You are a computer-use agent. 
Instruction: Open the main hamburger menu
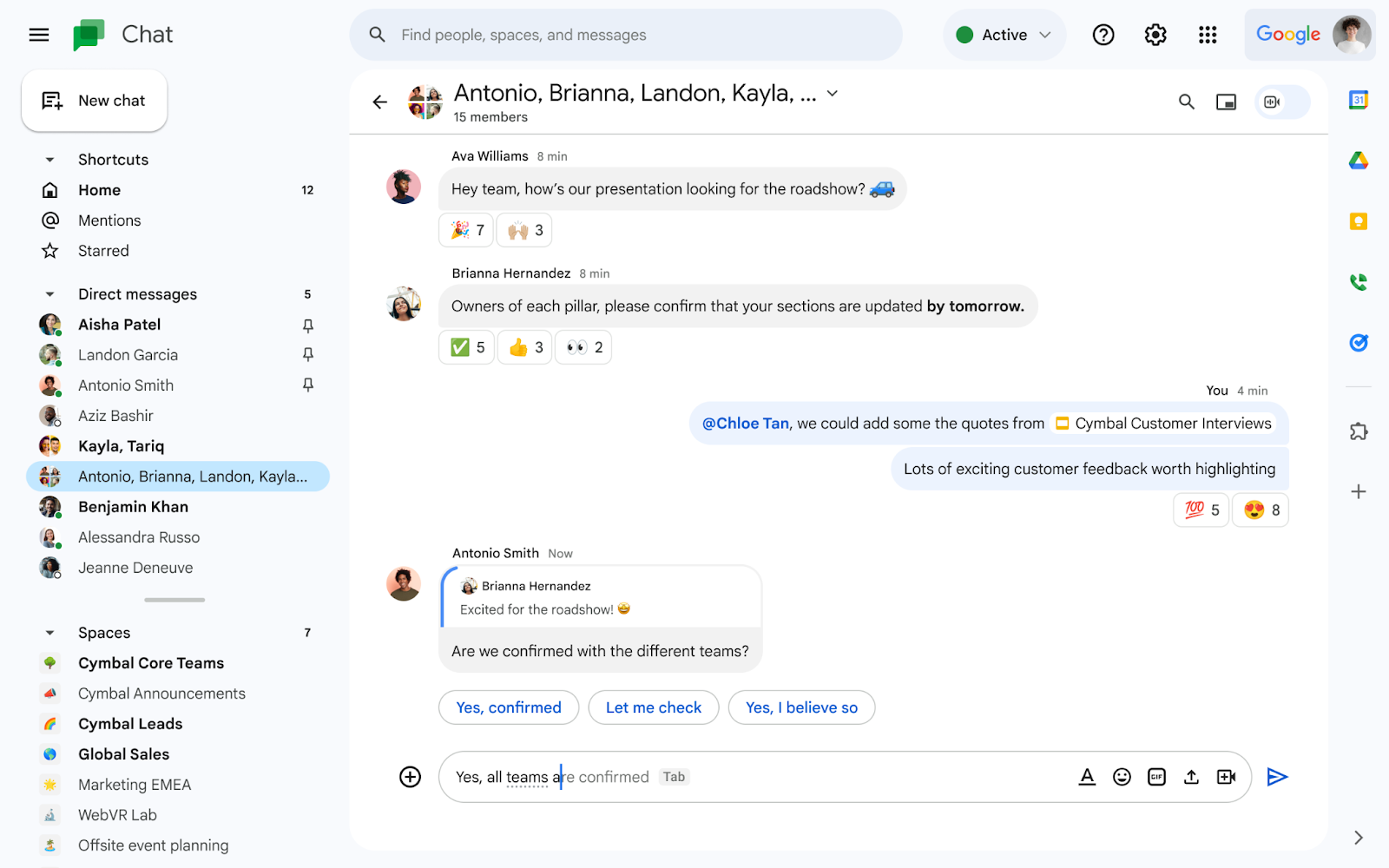38,35
